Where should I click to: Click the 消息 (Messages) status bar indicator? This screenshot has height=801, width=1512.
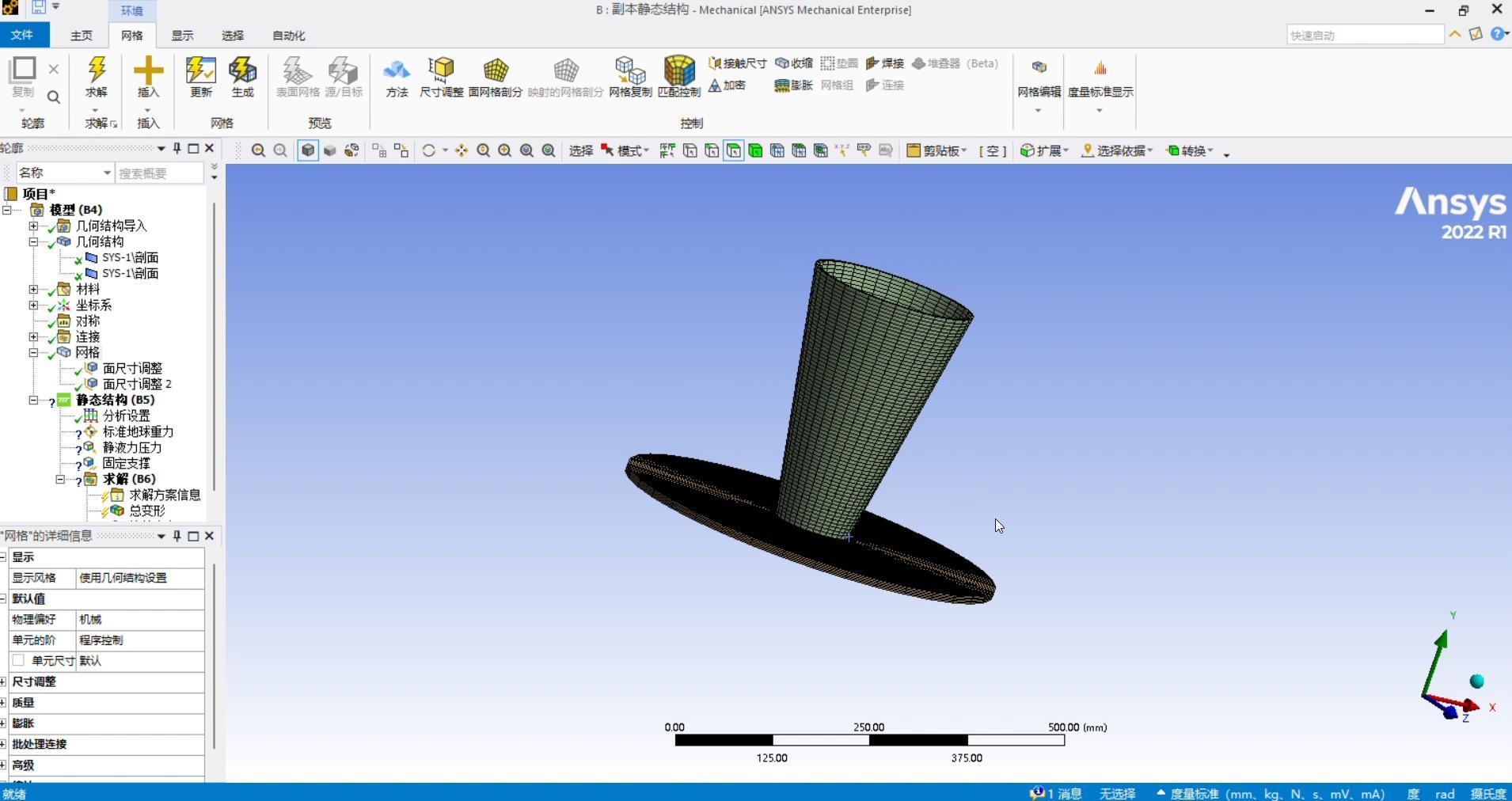coord(1055,793)
